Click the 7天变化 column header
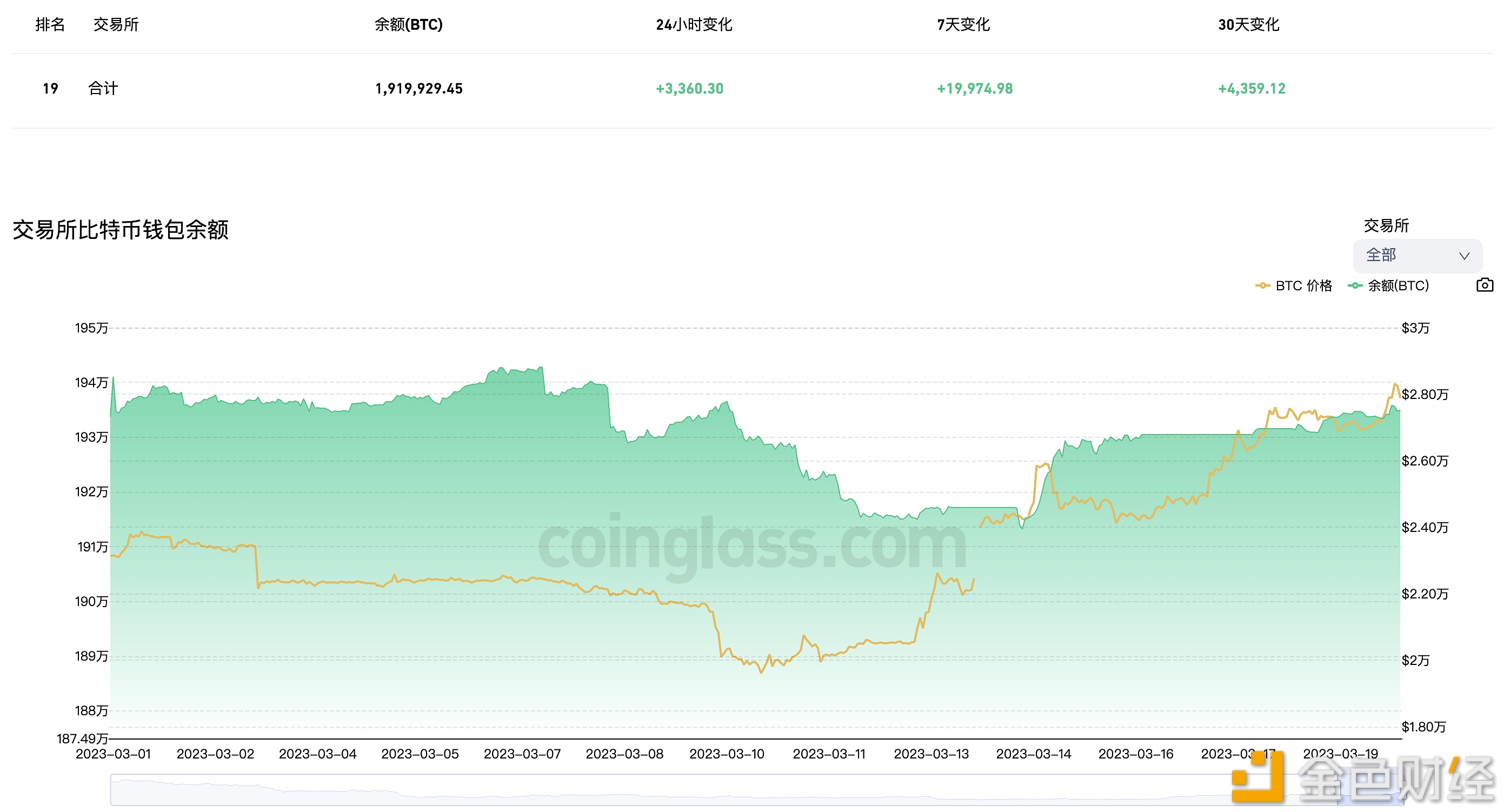The height and width of the screenshot is (812, 1504). (963, 24)
